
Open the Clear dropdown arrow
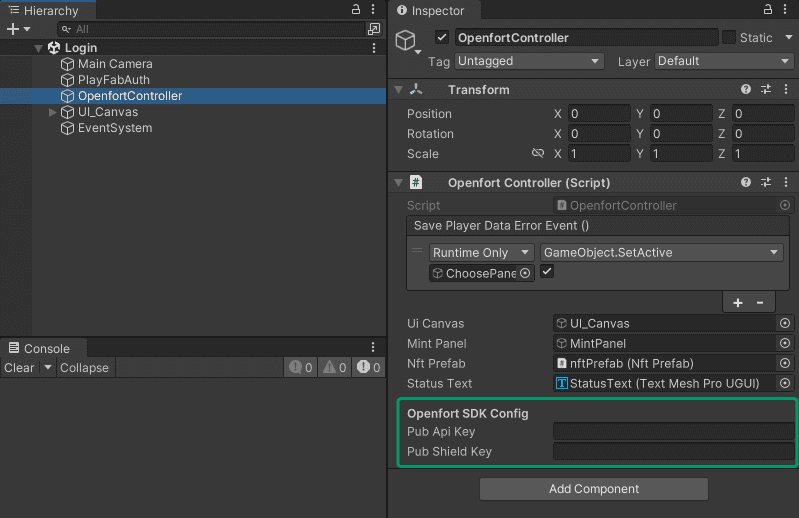(48, 367)
